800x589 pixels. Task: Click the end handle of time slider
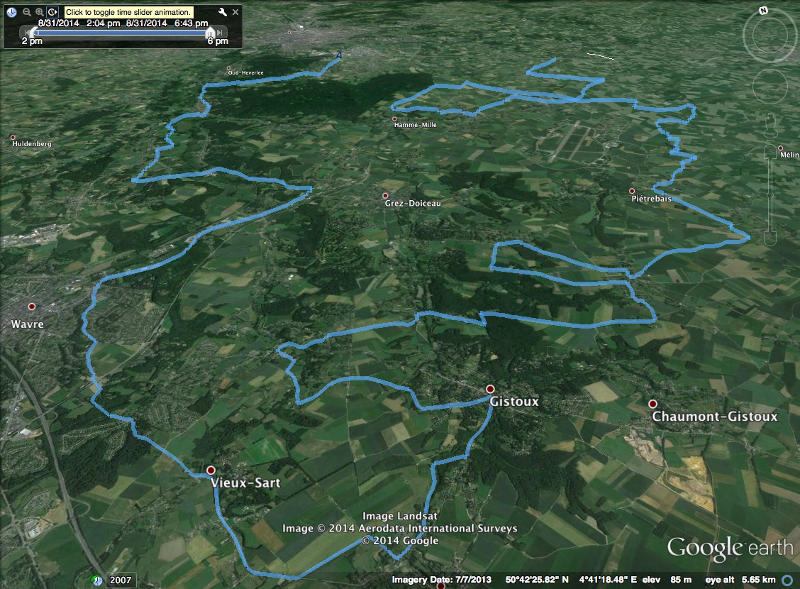pyautogui.click(x=208, y=32)
